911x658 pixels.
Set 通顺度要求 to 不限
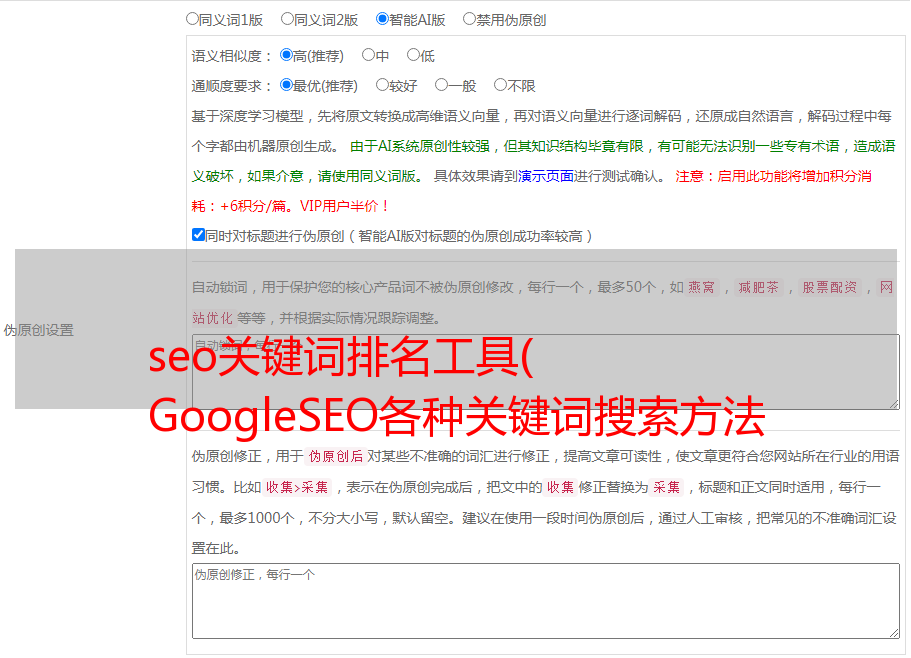[x=500, y=85]
